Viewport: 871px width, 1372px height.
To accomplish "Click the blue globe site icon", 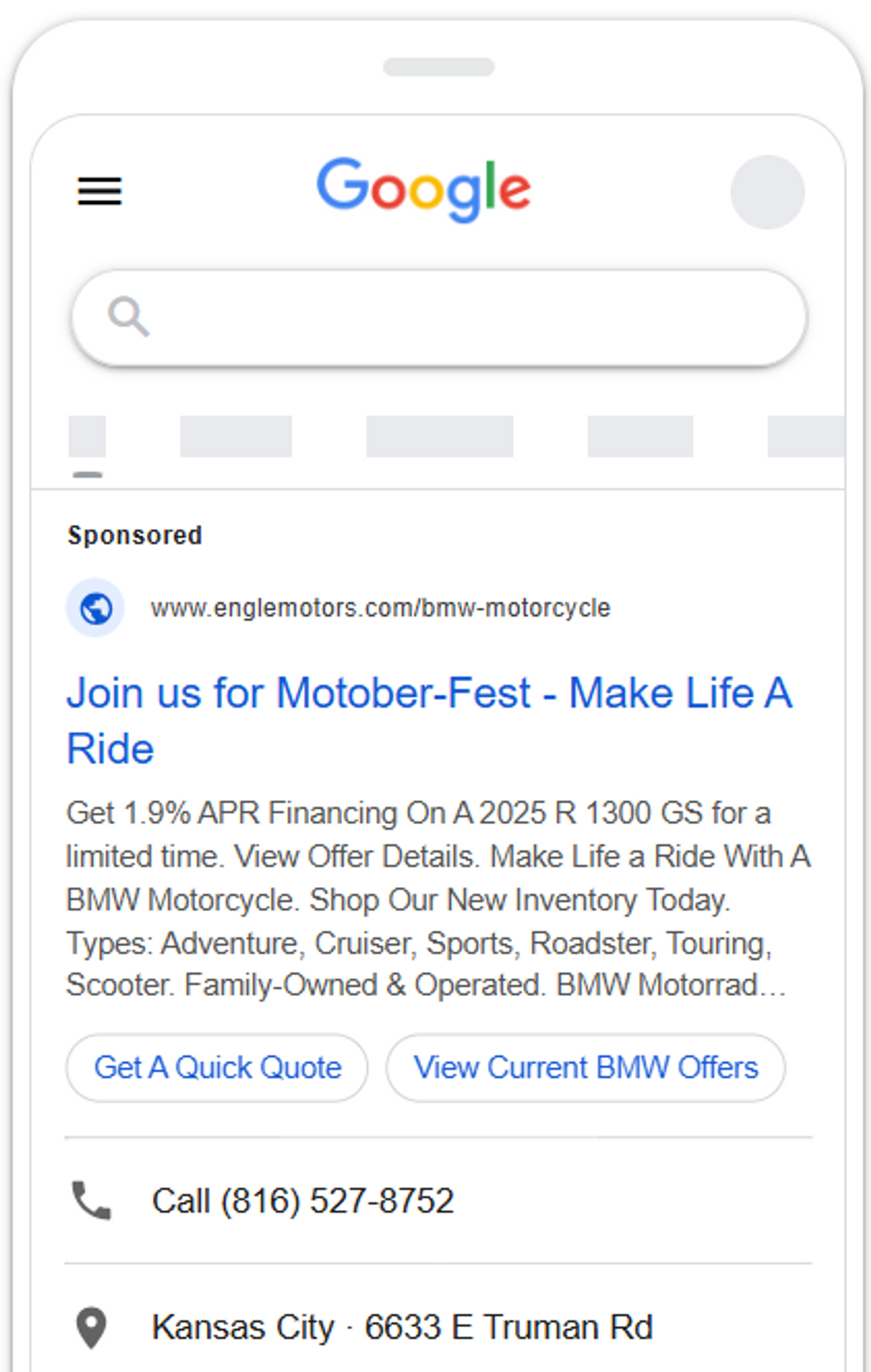I will [x=96, y=608].
